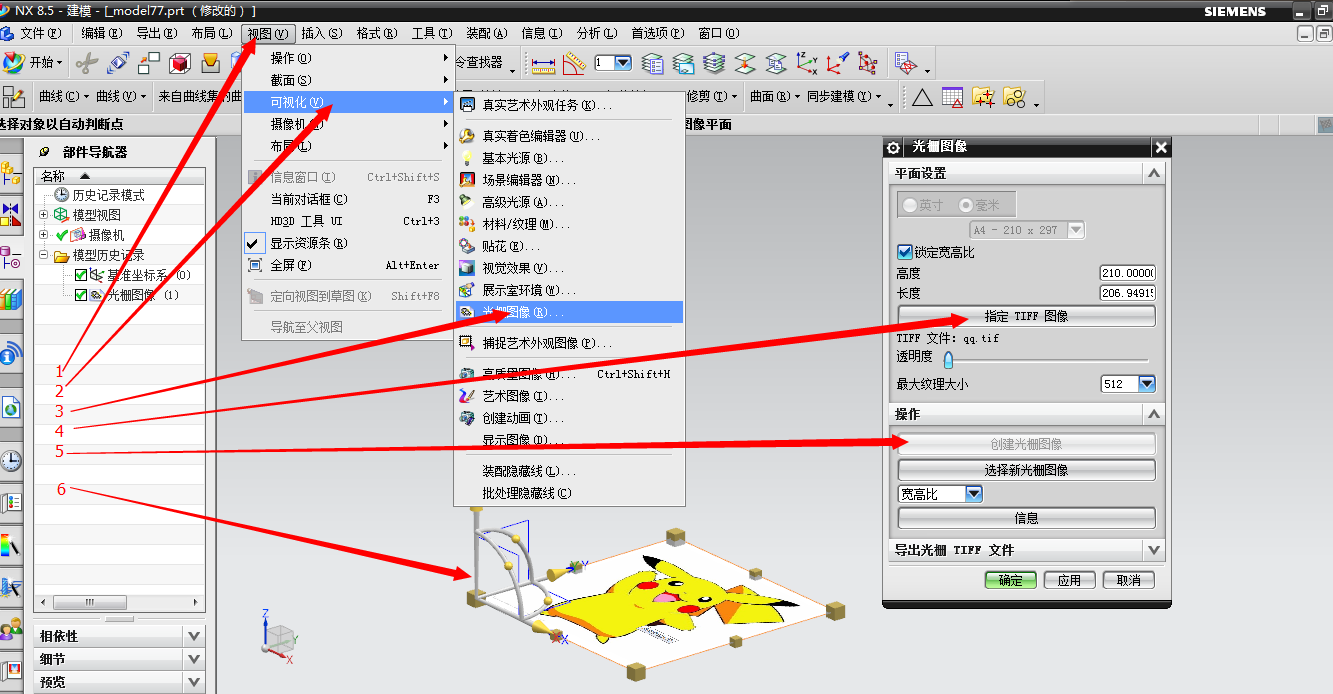Click the gear icon in raster image dialog

(x=894, y=147)
